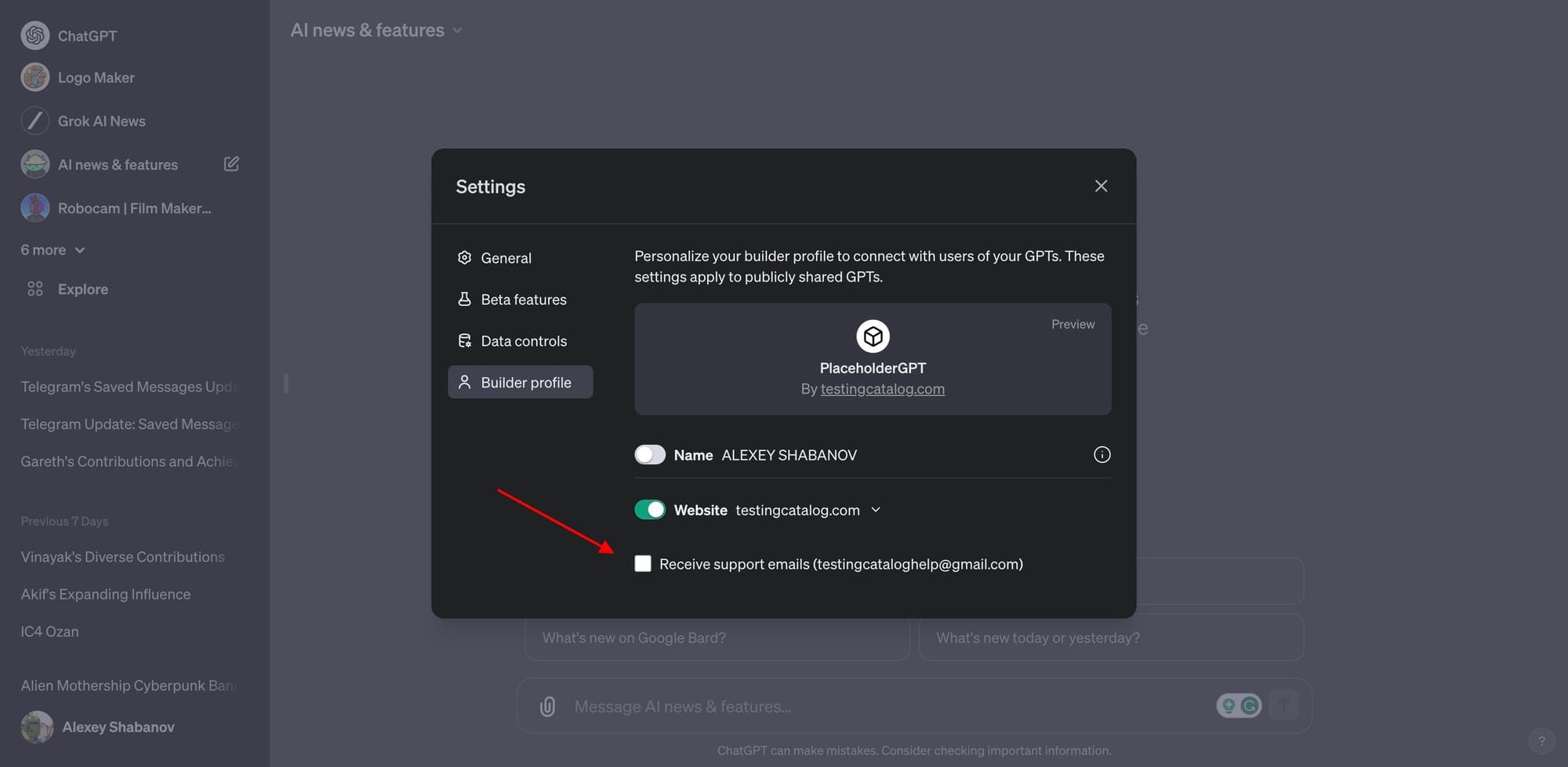Open Robocam Film Maker avatar icon
Image resolution: width=1568 pixels, height=767 pixels.
point(35,208)
